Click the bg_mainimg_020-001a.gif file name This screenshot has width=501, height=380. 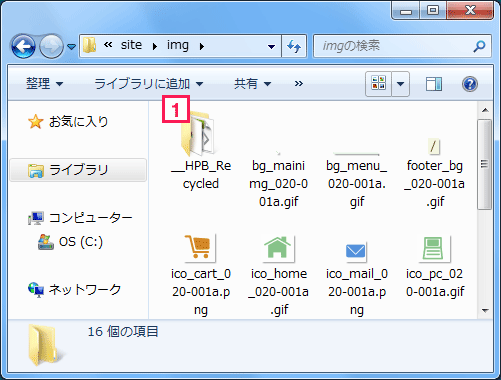[279, 184]
